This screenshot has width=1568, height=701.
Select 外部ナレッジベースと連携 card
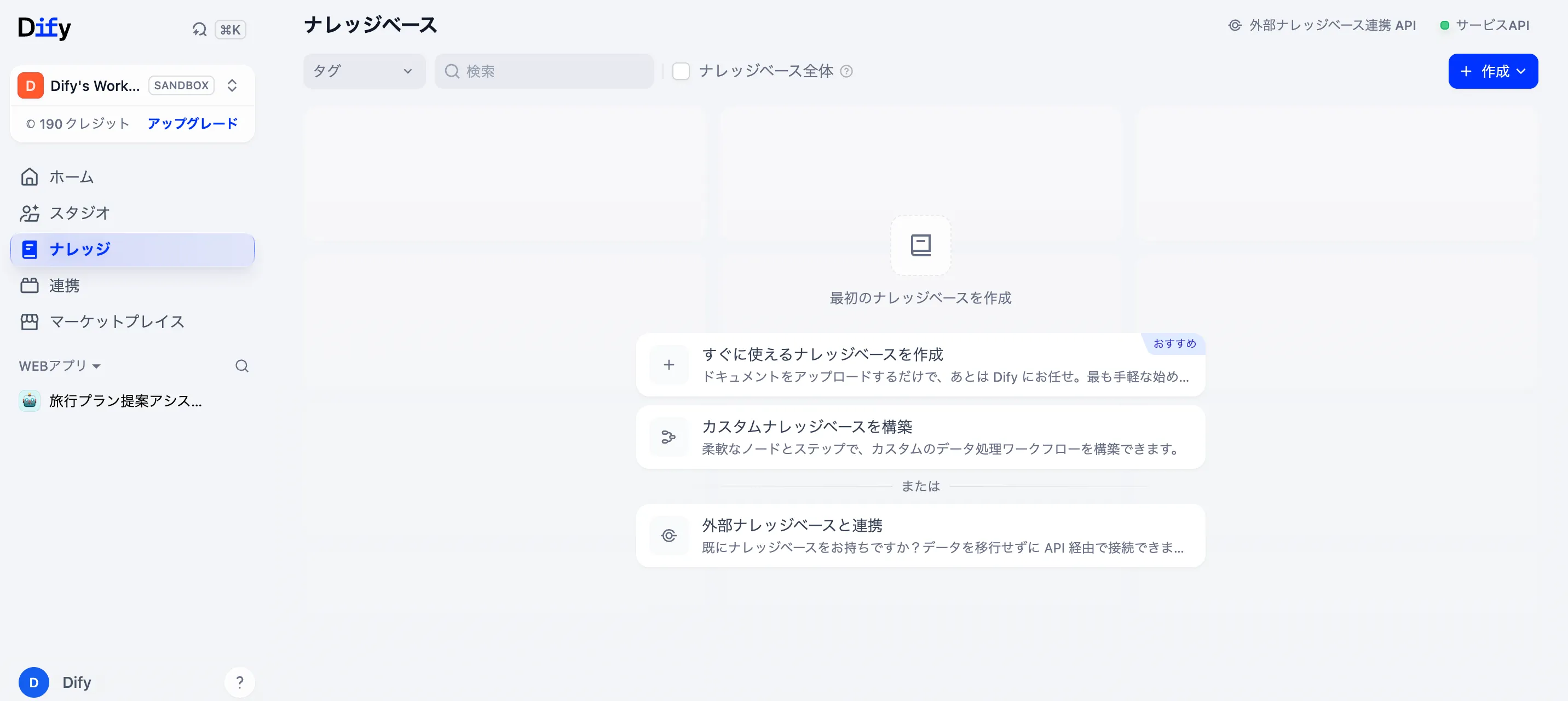tap(920, 536)
